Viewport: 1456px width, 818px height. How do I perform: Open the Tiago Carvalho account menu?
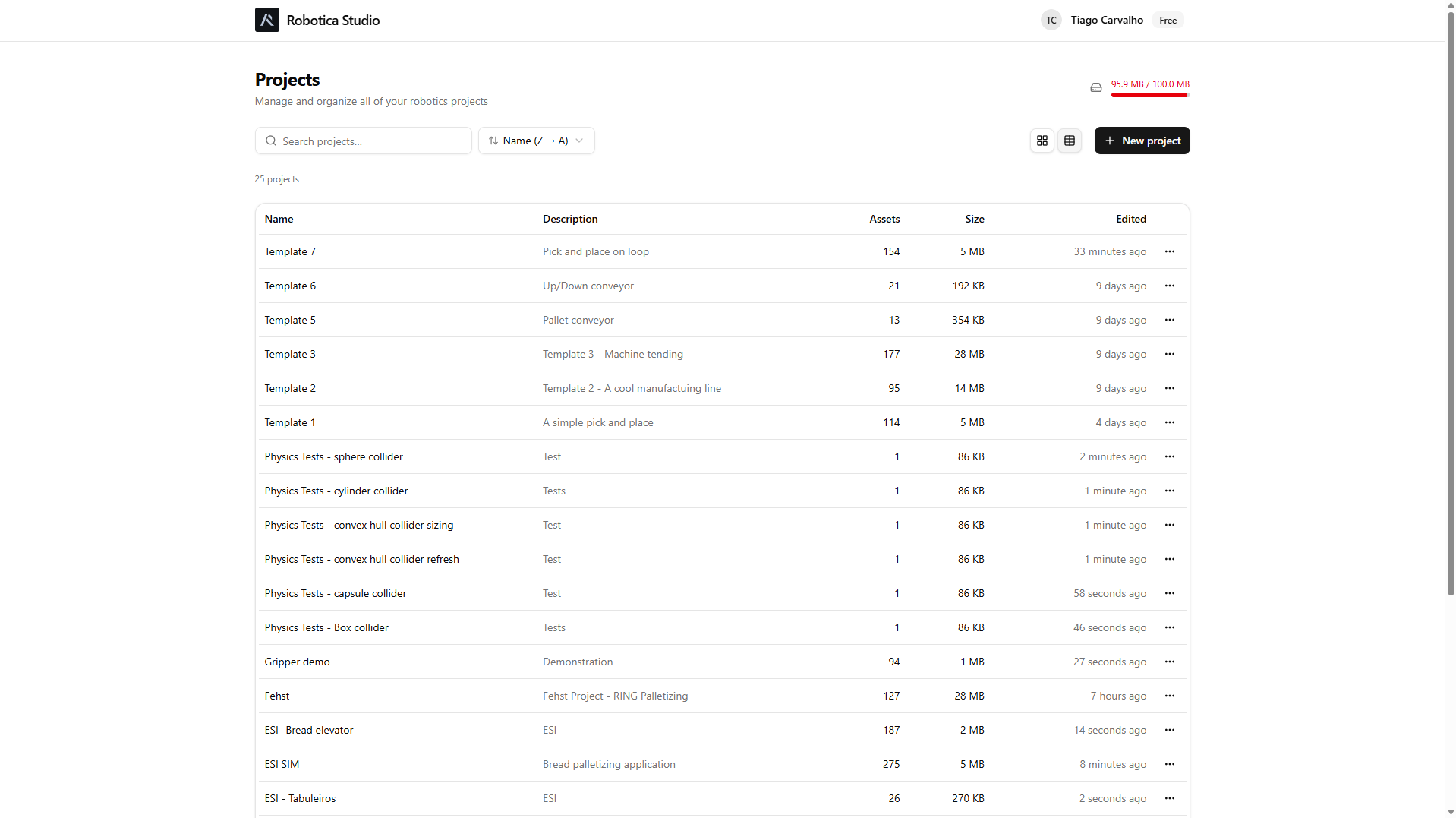pyautogui.click(x=1106, y=21)
